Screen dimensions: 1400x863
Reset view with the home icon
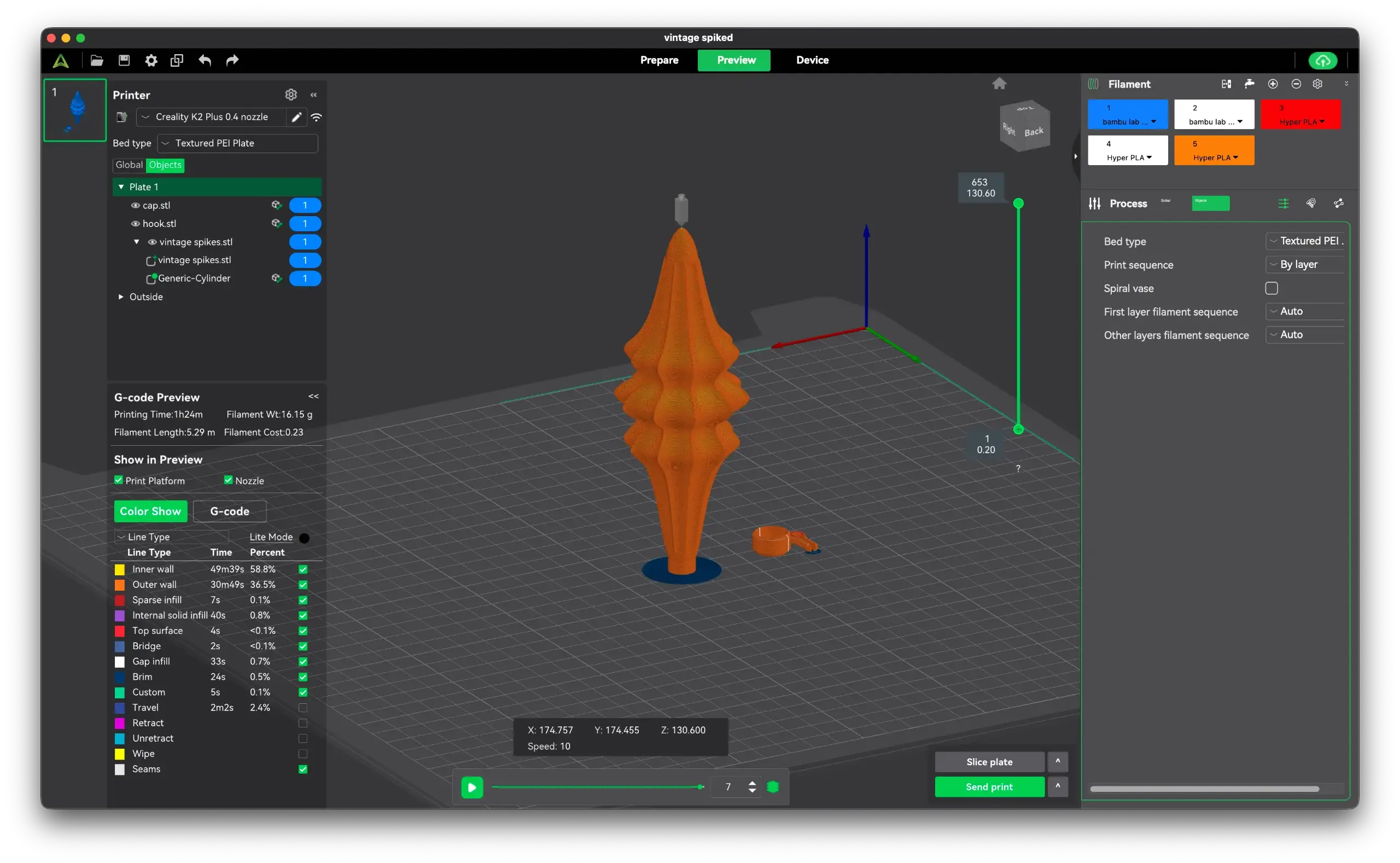click(999, 83)
